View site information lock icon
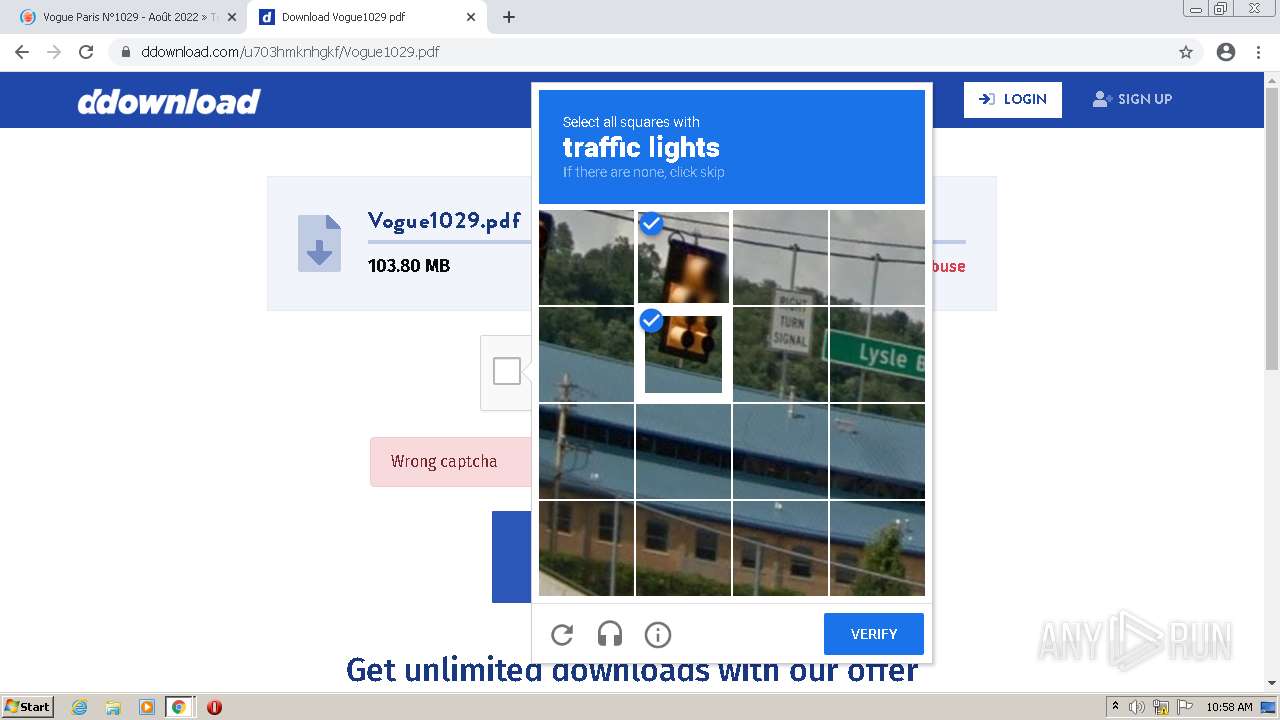This screenshot has width=1280, height=720. point(126,52)
